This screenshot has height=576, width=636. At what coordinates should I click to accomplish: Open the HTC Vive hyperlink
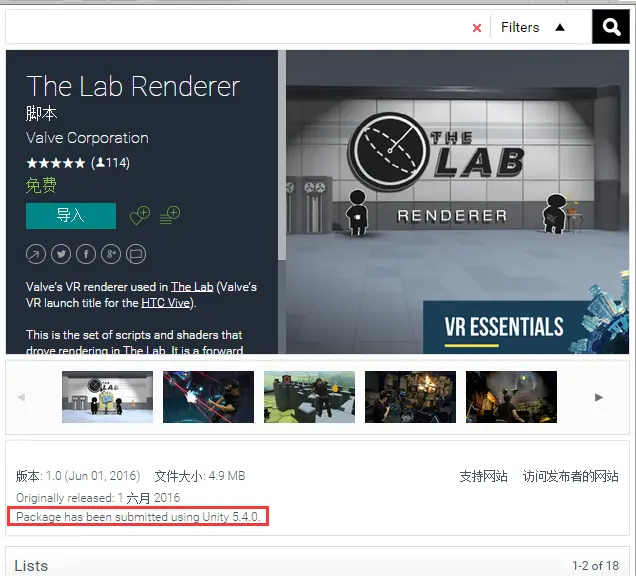click(165, 303)
